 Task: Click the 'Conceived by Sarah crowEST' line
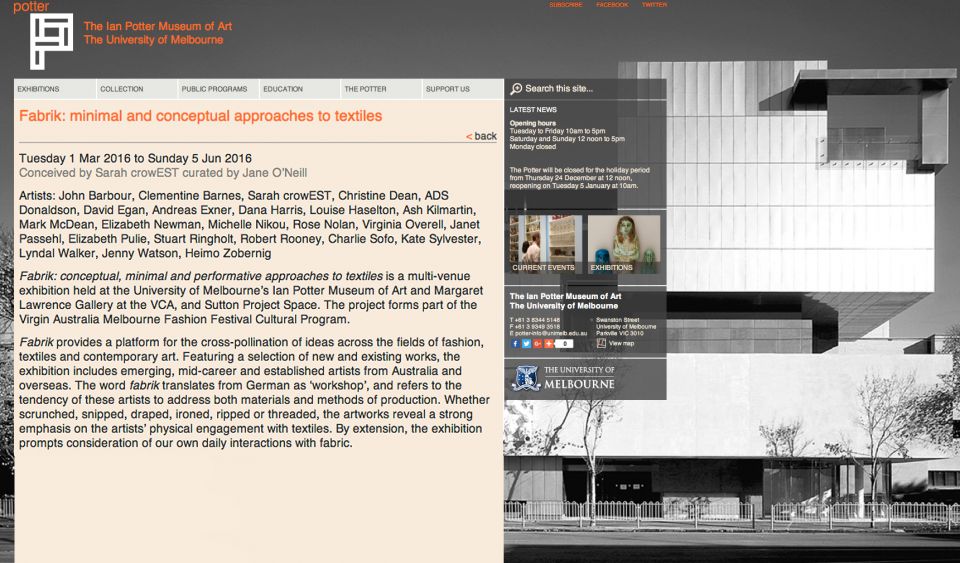163,173
